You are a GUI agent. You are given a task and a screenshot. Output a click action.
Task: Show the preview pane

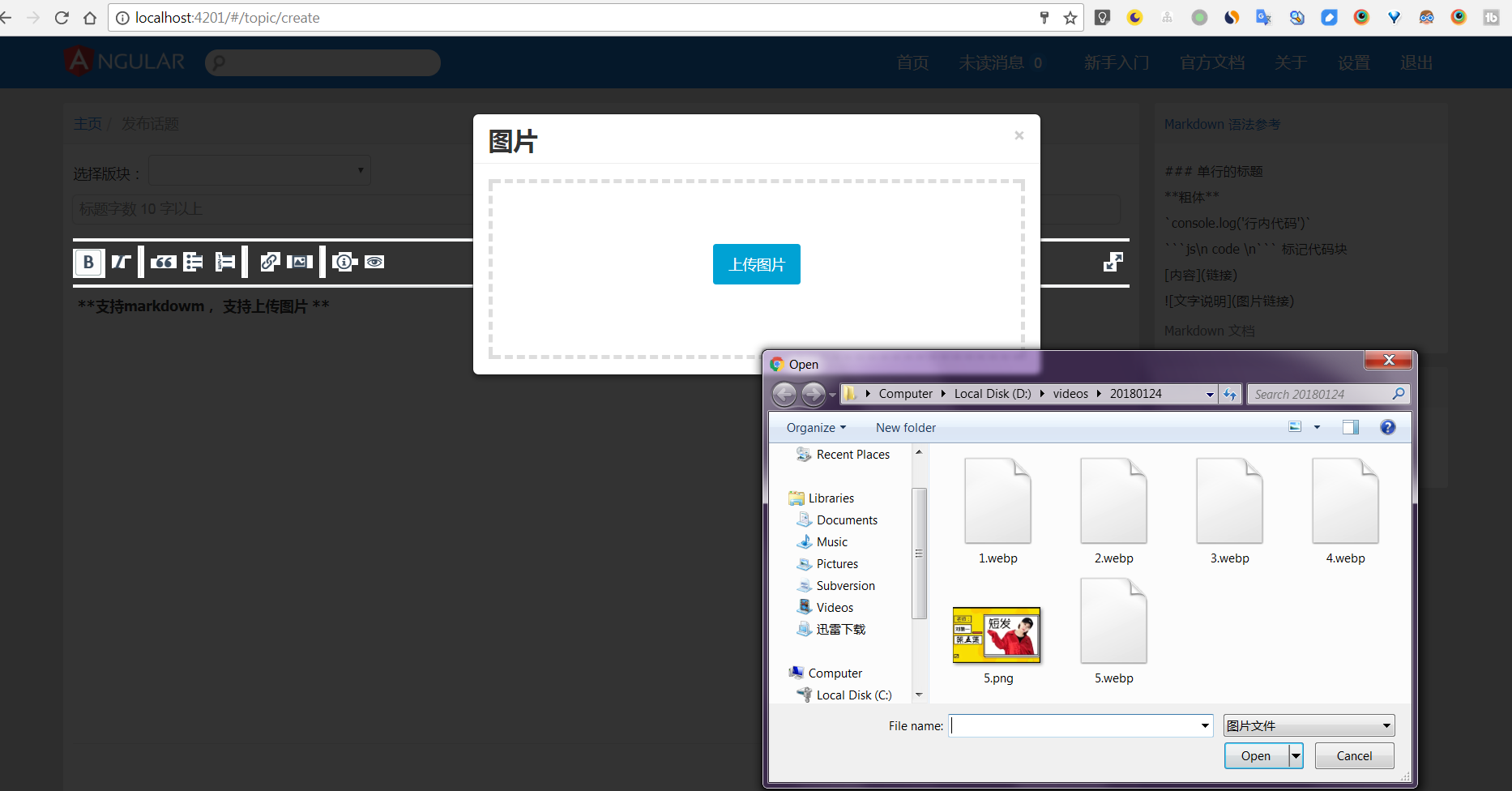point(1351,427)
